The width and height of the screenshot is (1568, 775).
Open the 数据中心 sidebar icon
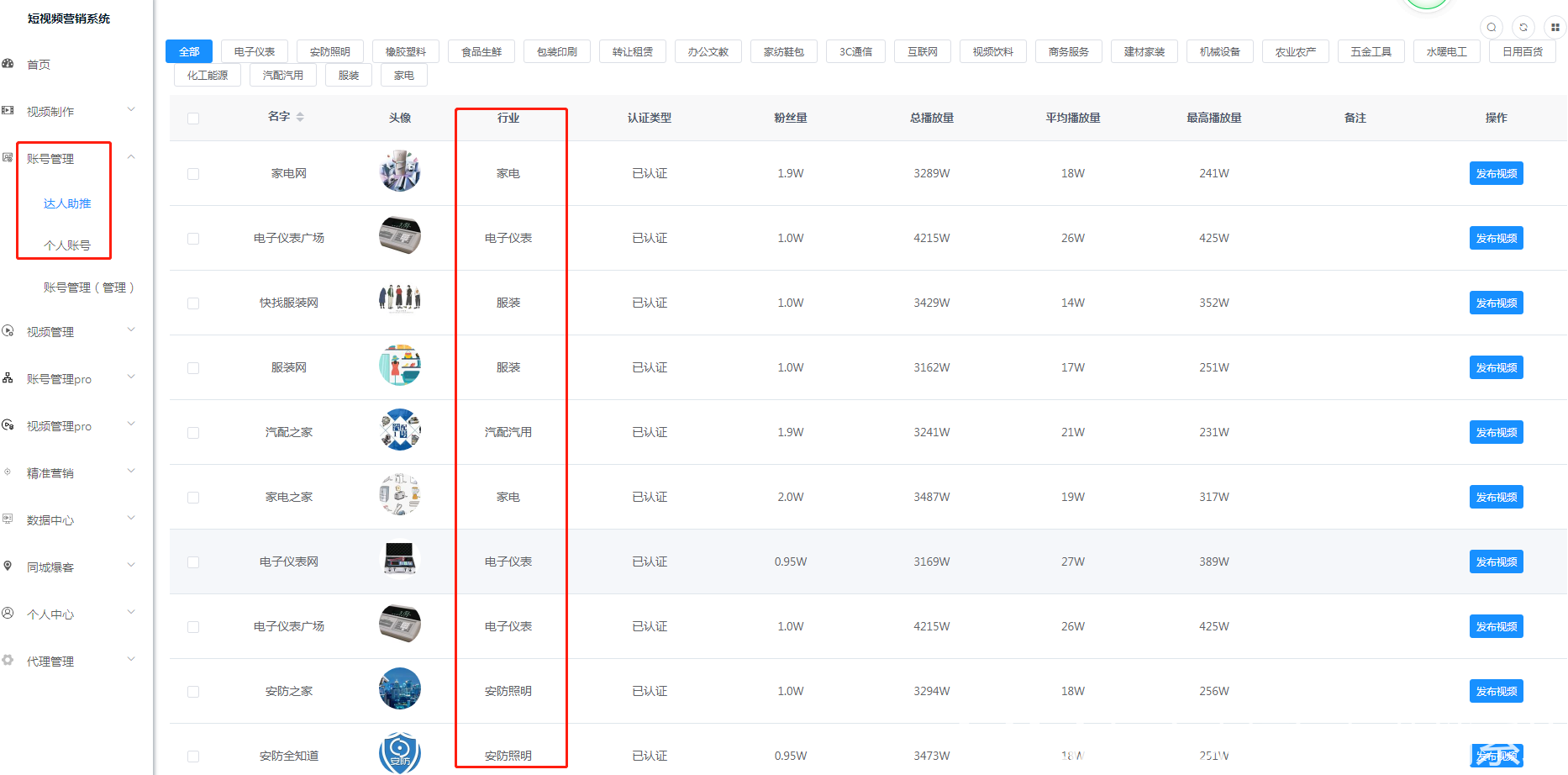pos(8,519)
